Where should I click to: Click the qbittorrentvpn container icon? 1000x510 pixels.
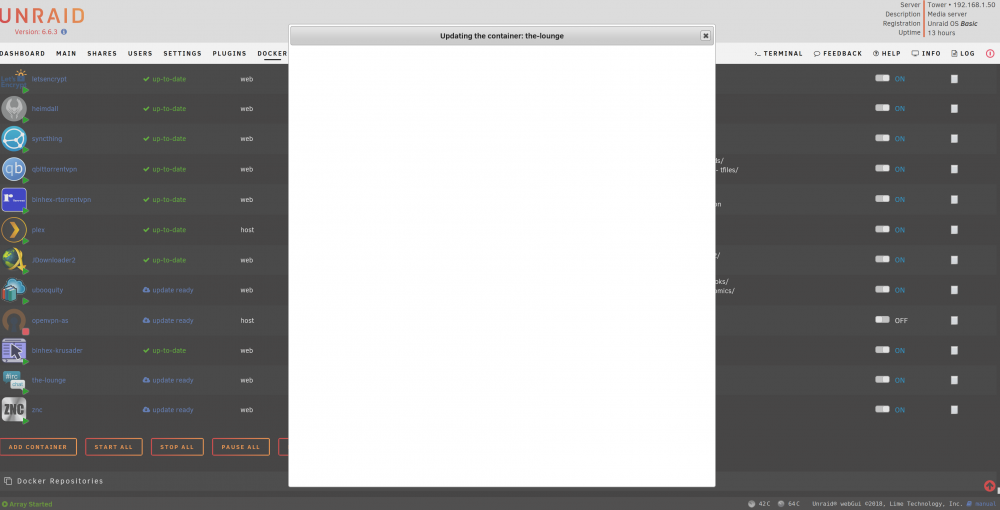(13, 169)
